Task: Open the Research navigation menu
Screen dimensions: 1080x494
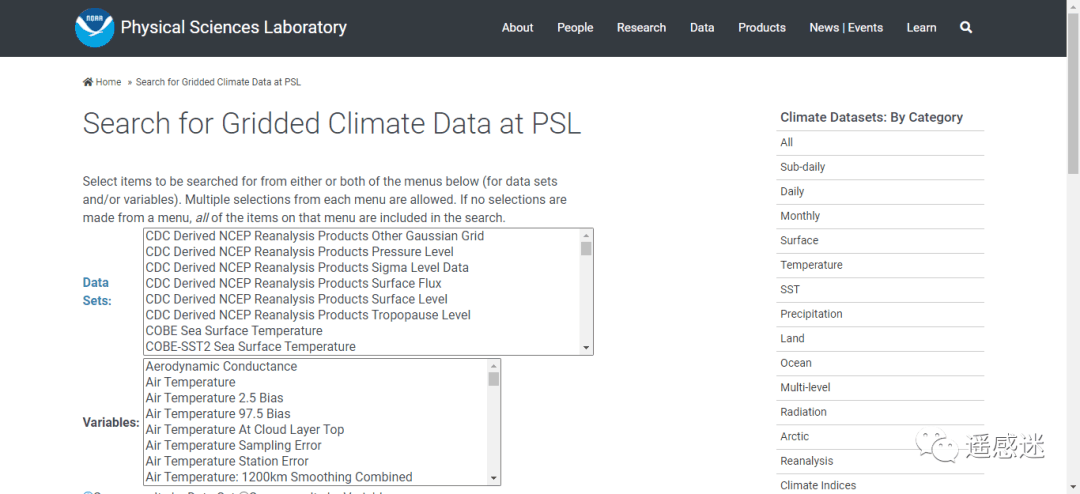Action: (x=641, y=28)
